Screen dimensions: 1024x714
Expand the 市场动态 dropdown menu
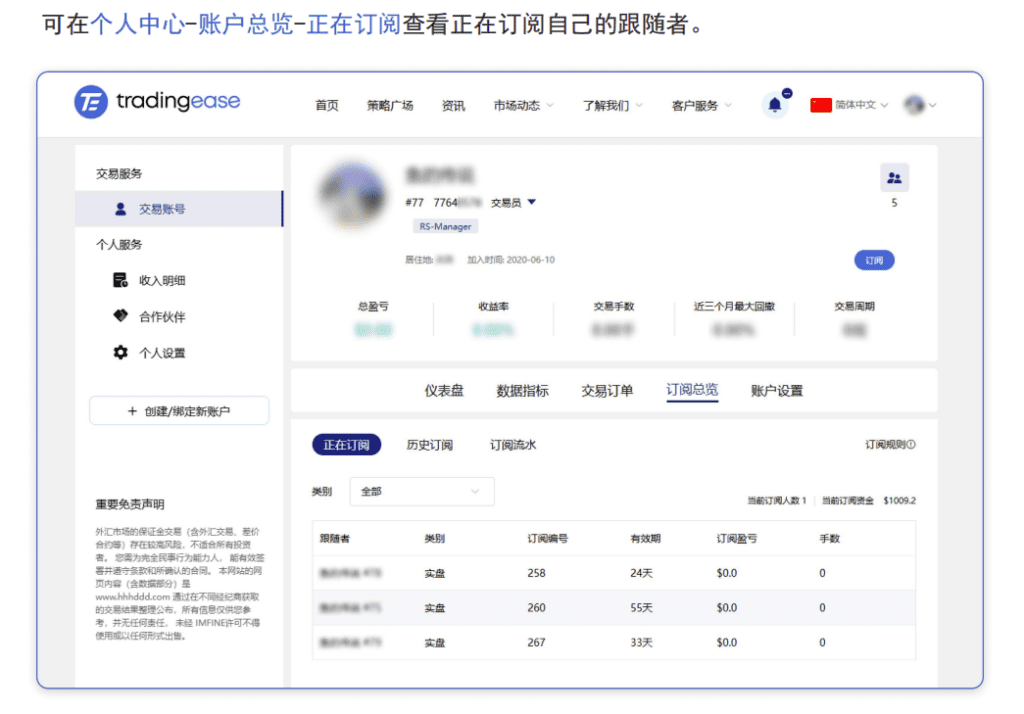click(x=523, y=105)
